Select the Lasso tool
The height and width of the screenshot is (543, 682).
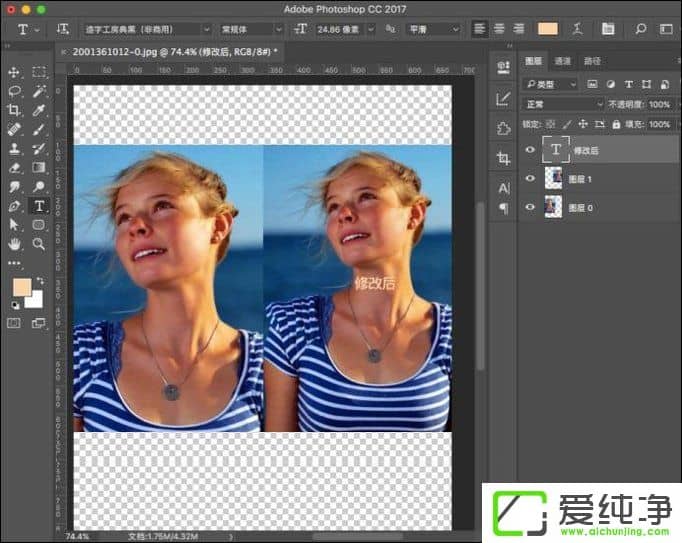point(14,91)
